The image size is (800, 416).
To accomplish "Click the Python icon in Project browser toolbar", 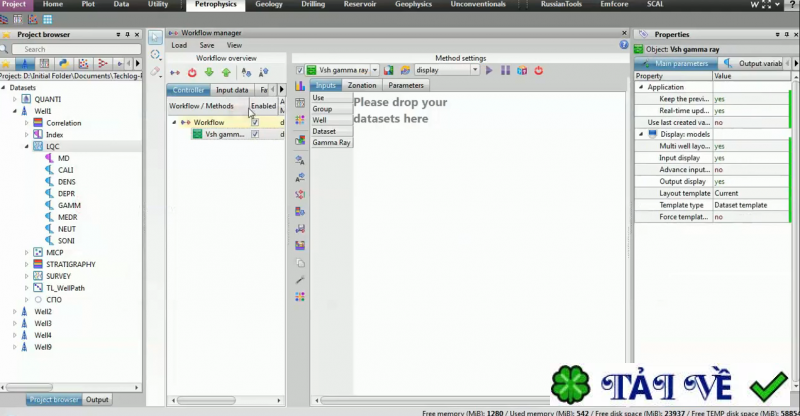I will (x=64, y=63).
